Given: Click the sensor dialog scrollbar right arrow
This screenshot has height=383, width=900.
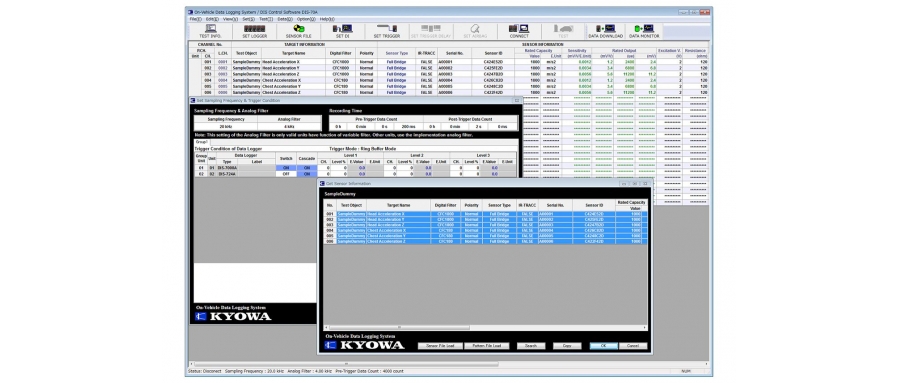Looking at the screenshot, I should click(x=645, y=328).
